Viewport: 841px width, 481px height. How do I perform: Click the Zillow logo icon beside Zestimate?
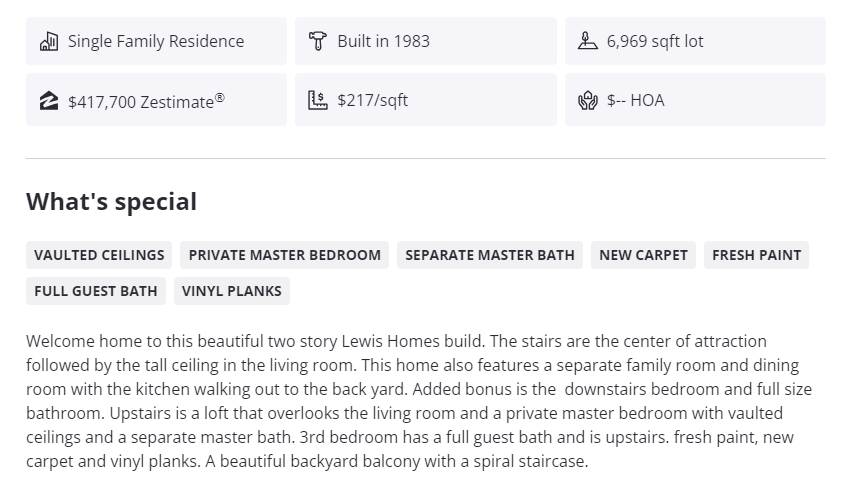(48, 100)
